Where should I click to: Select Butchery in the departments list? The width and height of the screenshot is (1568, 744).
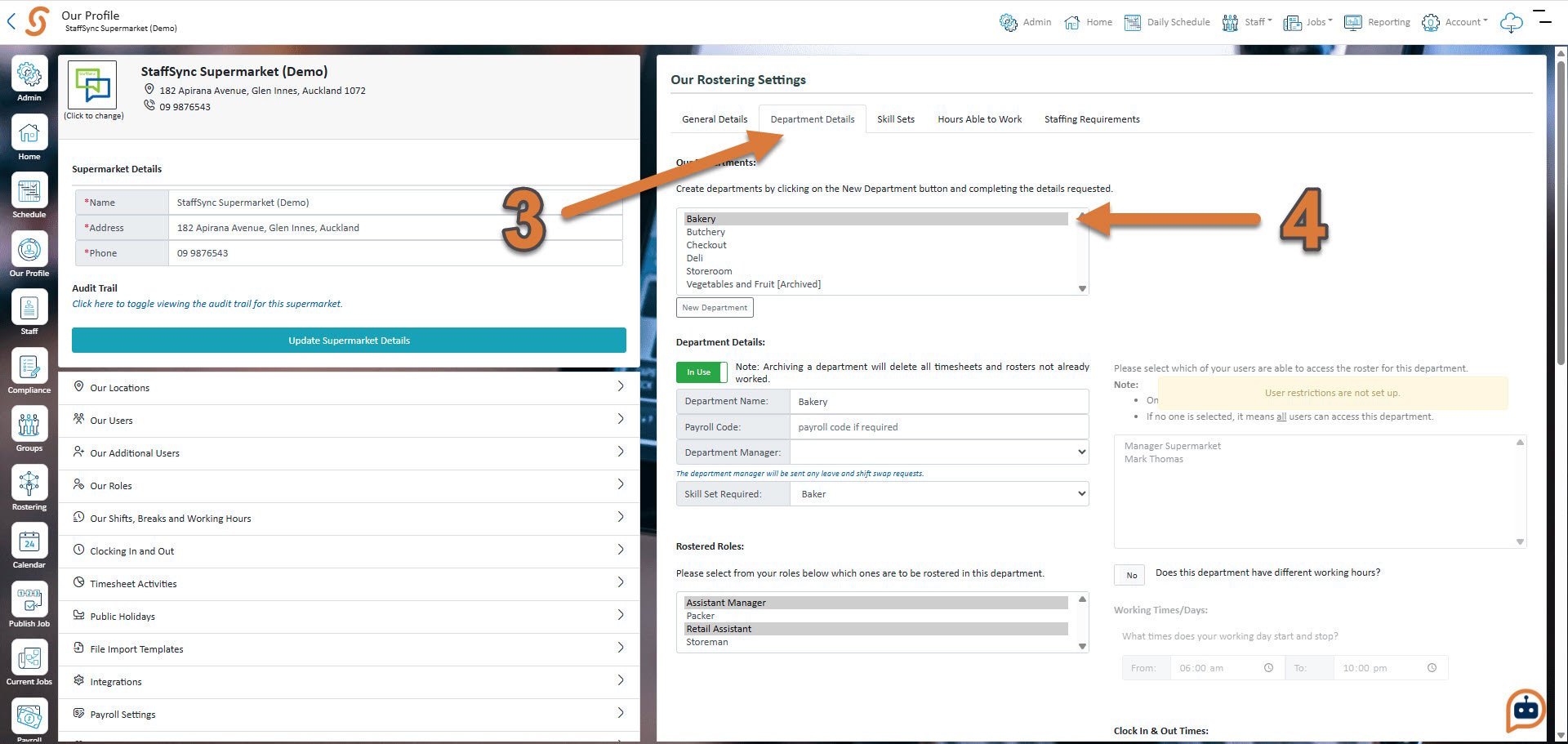[876, 232]
